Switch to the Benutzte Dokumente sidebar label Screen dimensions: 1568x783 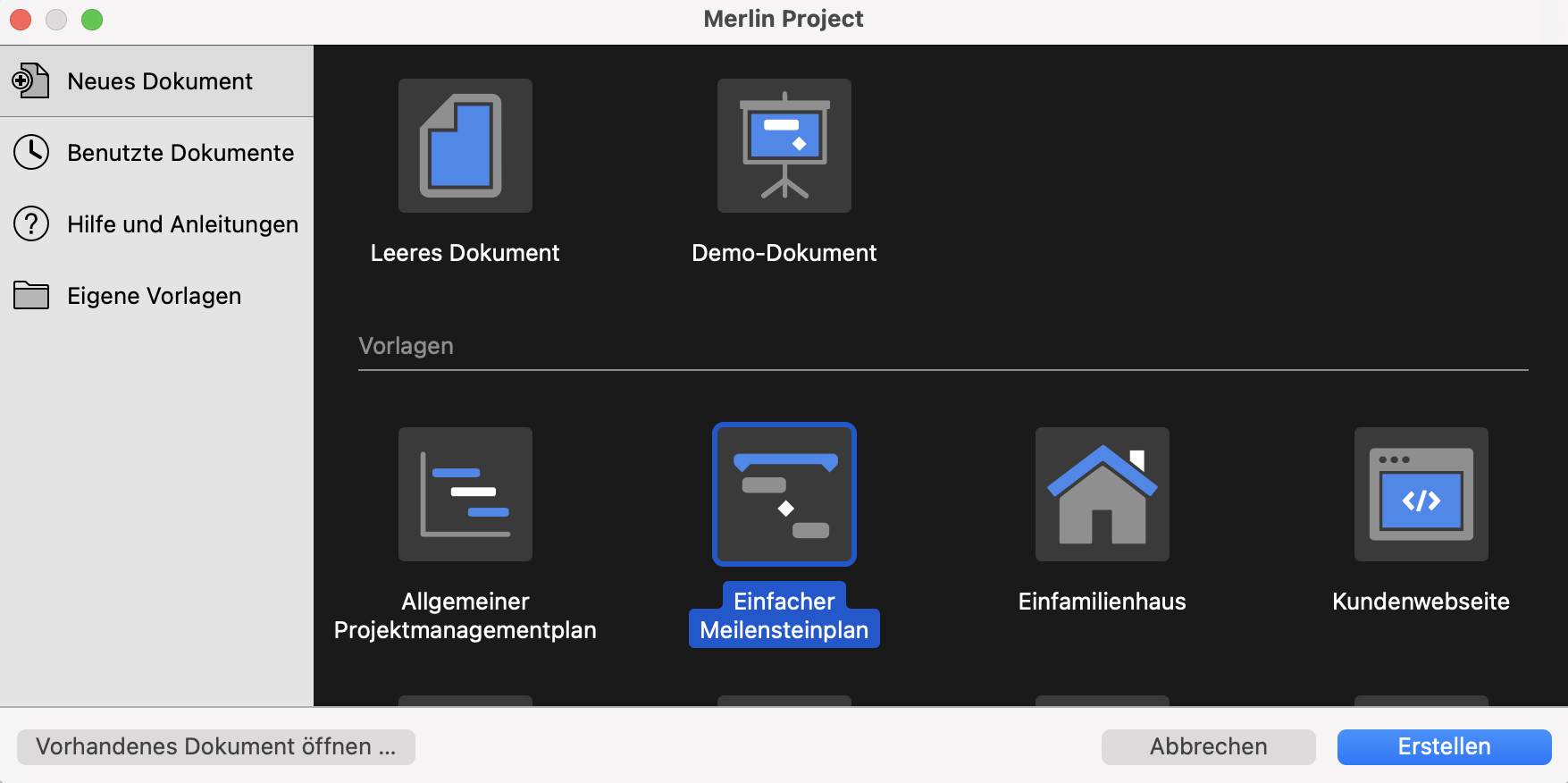[180, 153]
